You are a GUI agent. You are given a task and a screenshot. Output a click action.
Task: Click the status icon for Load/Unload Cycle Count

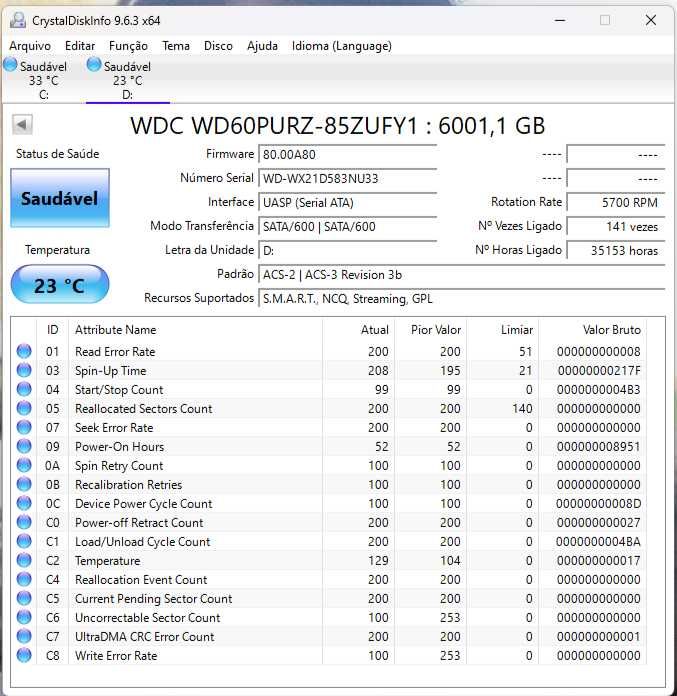tap(24, 542)
